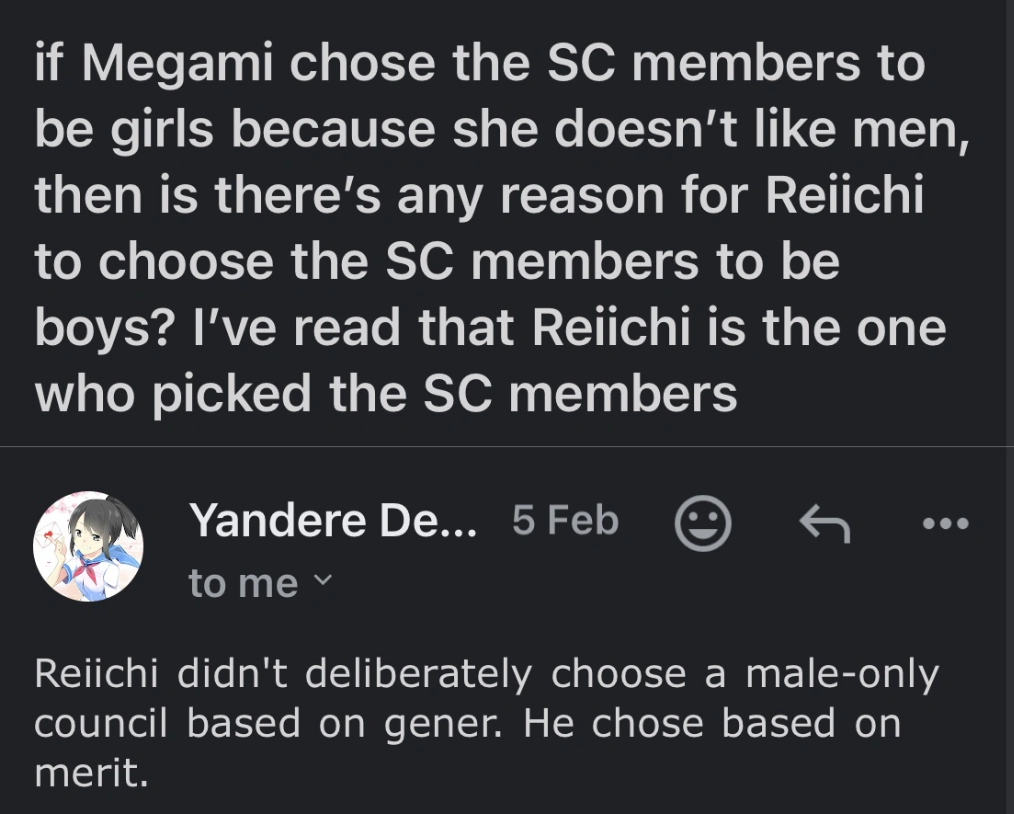1014x814 pixels.
Task: Click the word "merit." ending the reply
Action: (91, 773)
